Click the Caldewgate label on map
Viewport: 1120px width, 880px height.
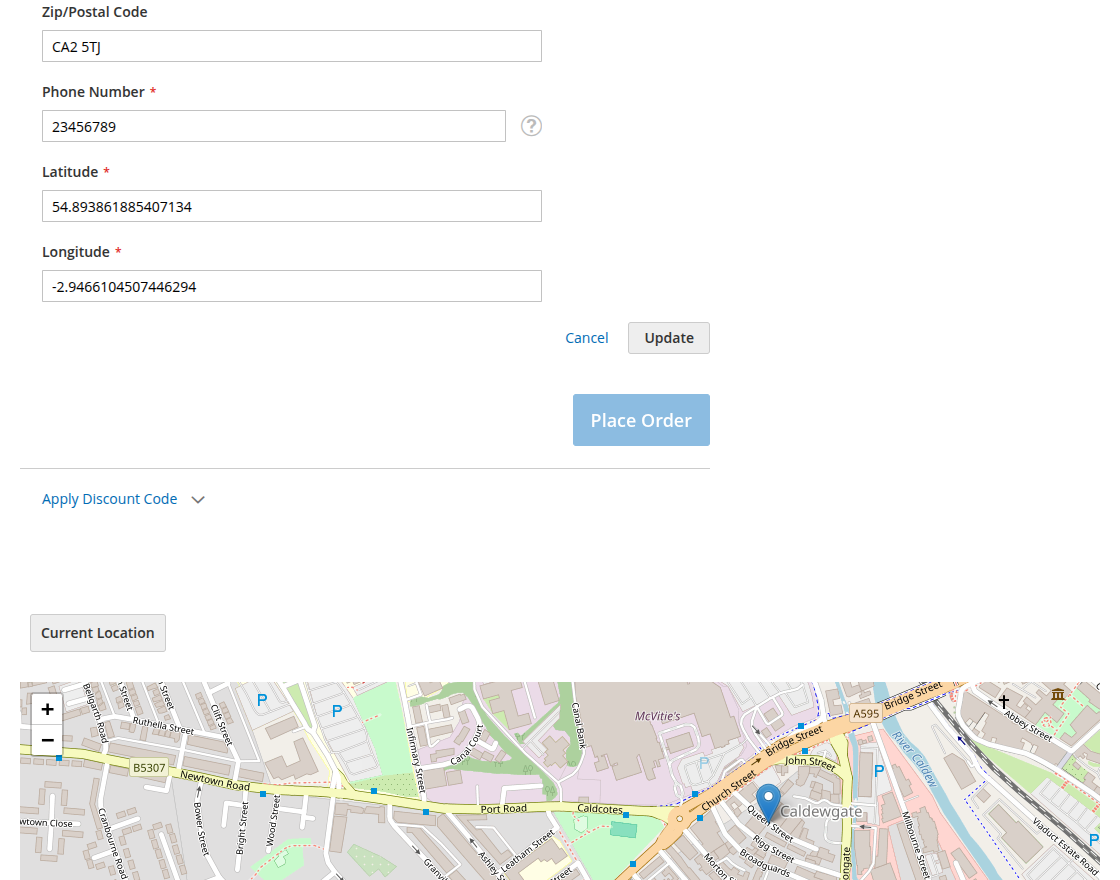tap(821, 811)
